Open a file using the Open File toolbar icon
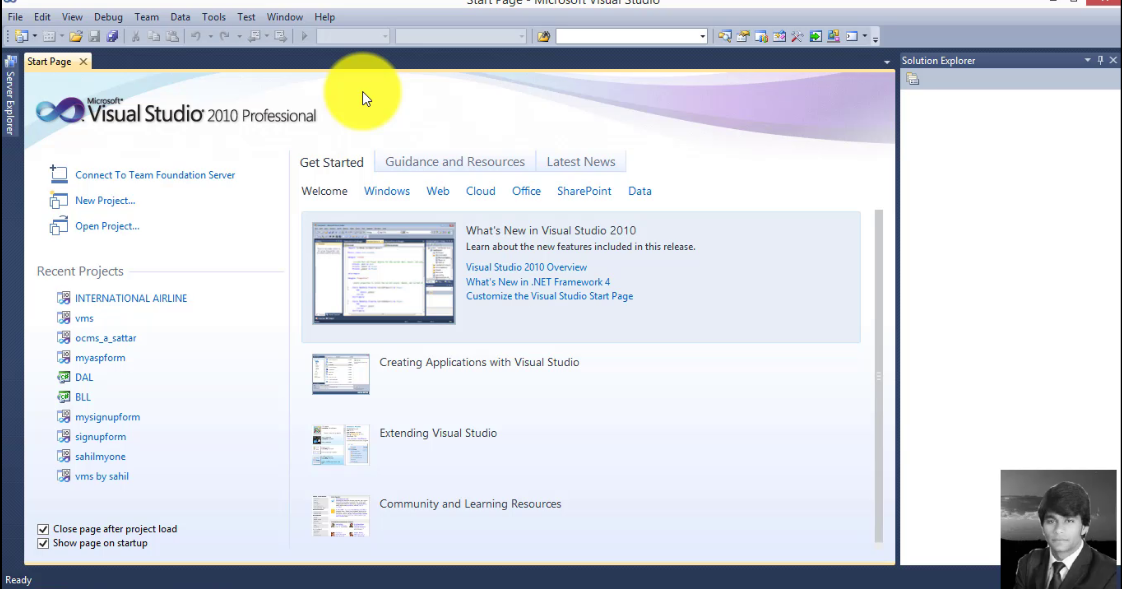Screen dimensions: 1122x589 pyautogui.click(x=77, y=36)
